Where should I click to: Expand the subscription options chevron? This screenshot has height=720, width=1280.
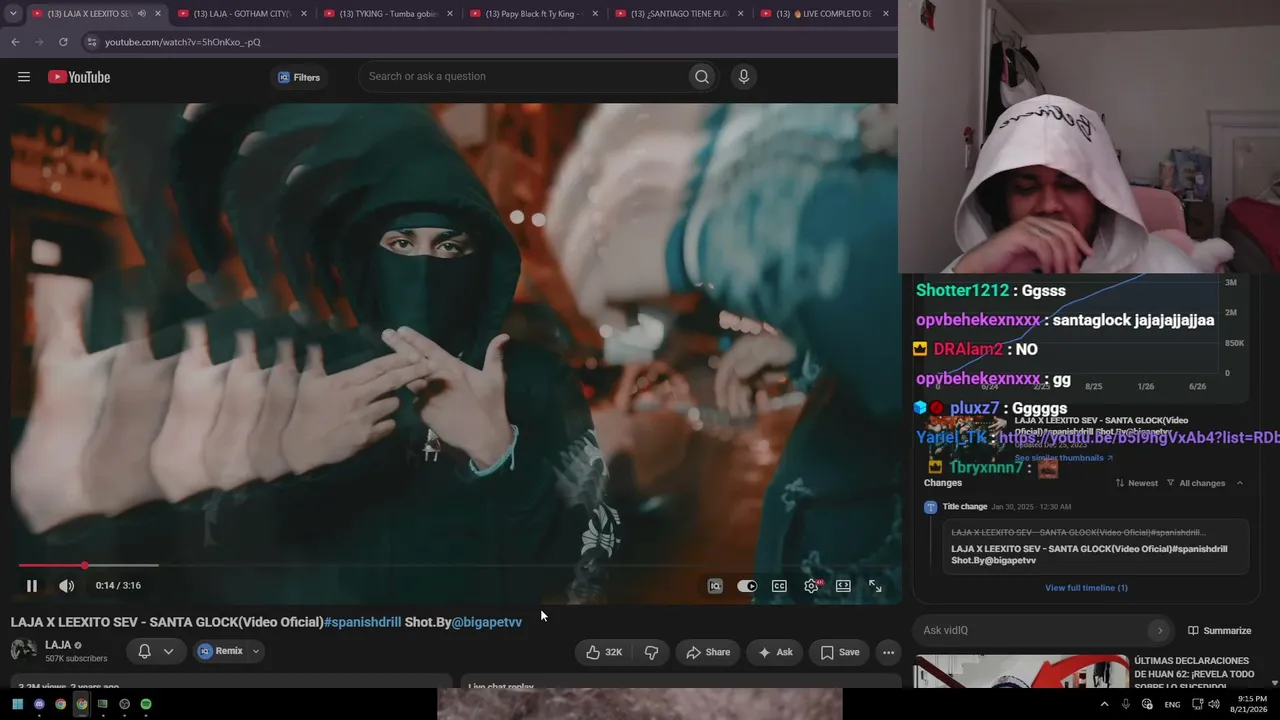pos(168,651)
